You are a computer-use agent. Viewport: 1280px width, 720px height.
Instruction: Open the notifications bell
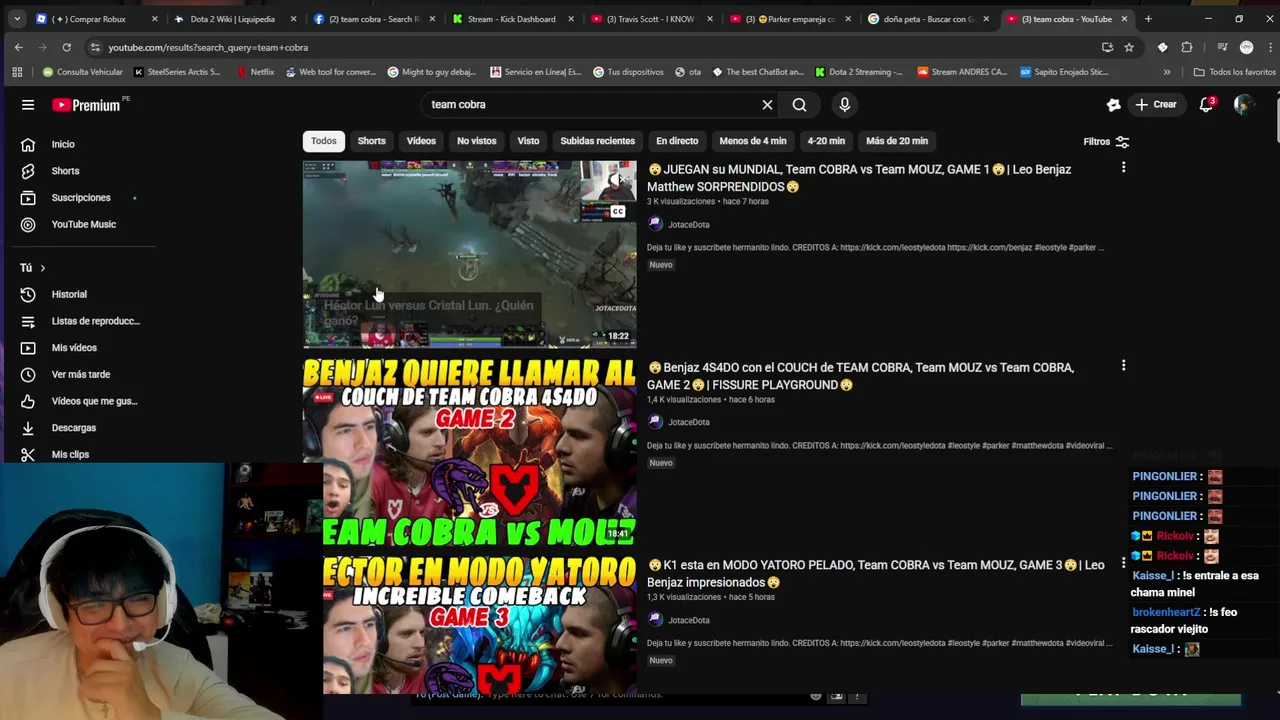[x=1206, y=105]
